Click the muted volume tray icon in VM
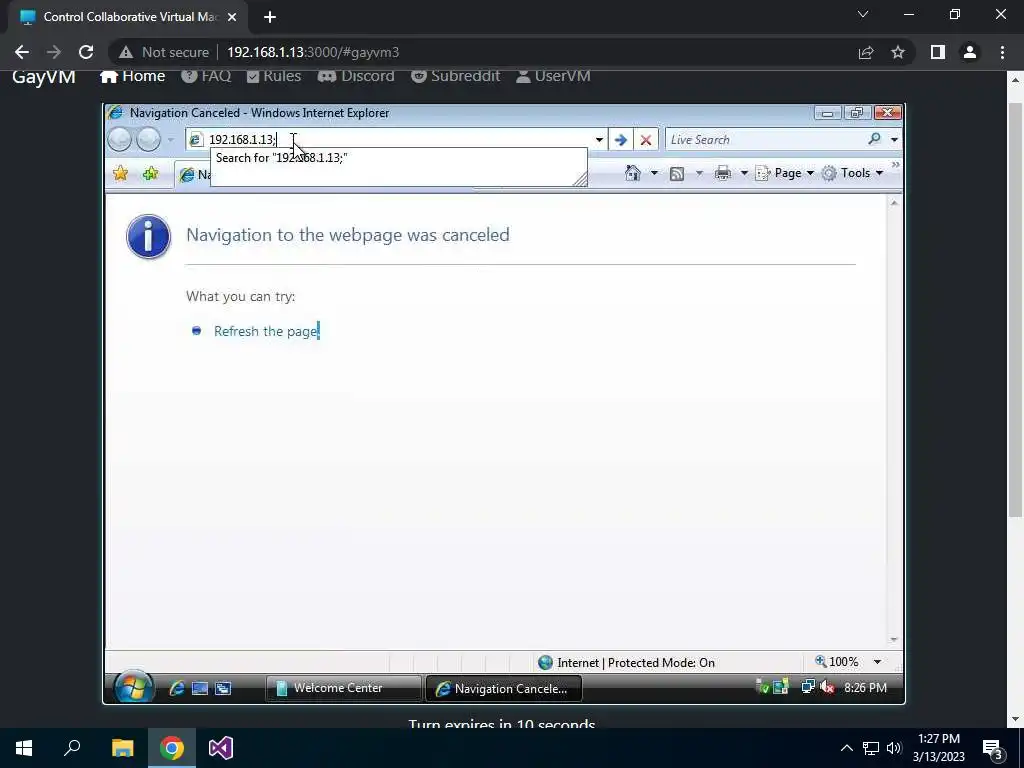 point(827,687)
